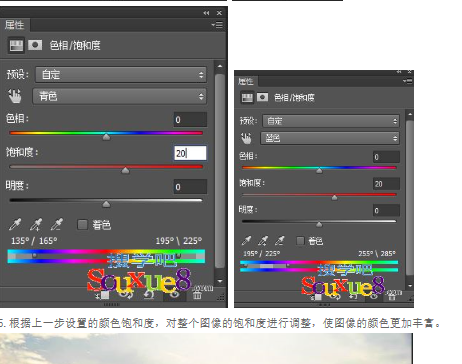This screenshot has height=364, width=462.
Task: Pick the add-to-sample eyedropper in right panel
Action: [x=263, y=240]
